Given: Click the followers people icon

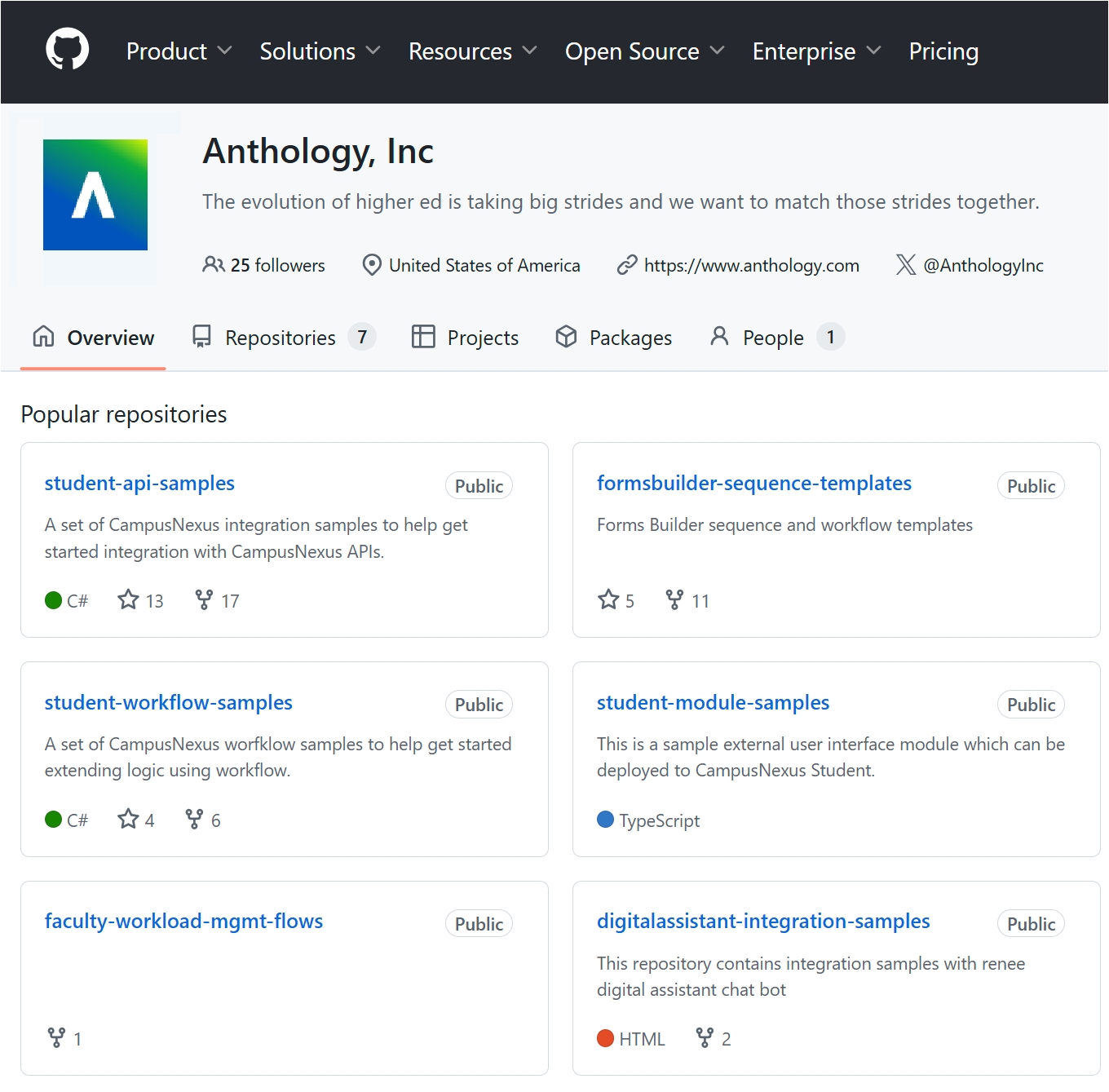Looking at the screenshot, I should coord(213,265).
